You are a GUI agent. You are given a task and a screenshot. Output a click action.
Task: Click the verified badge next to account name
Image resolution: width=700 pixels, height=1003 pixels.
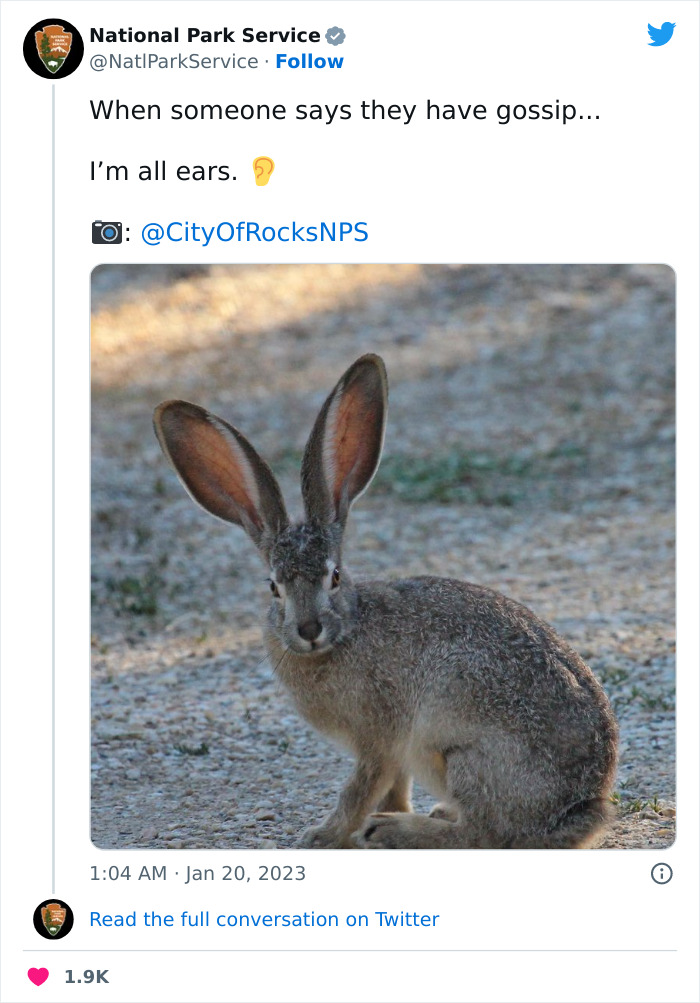click(x=334, y=34)
